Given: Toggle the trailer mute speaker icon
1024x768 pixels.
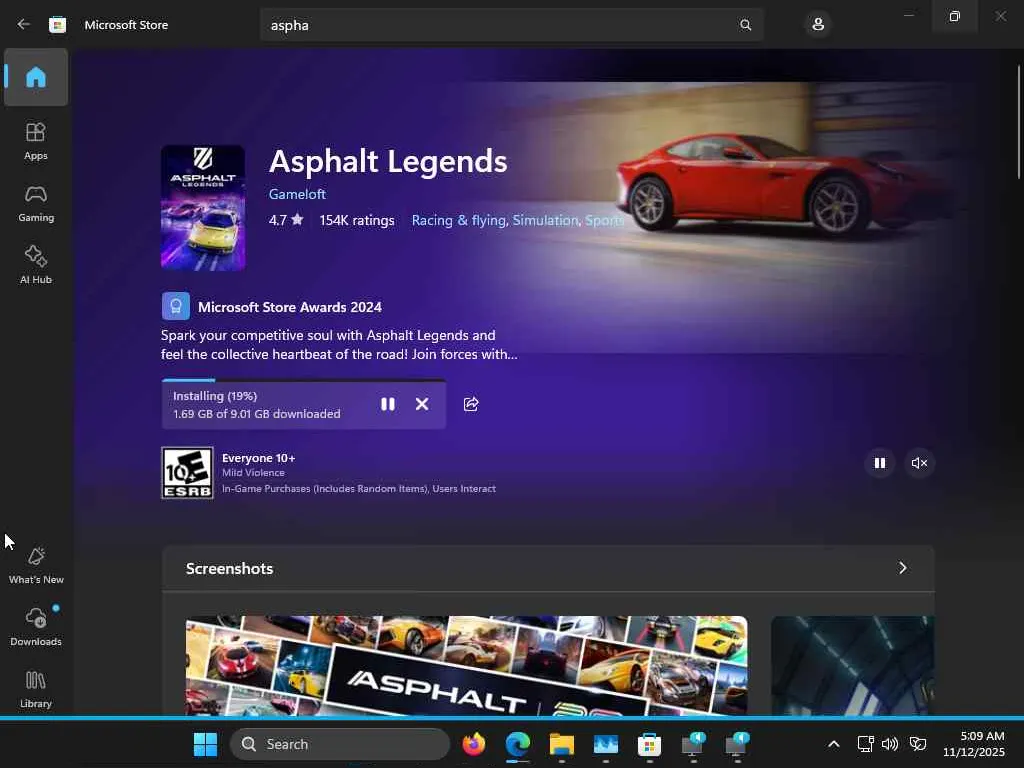Looking at the screenshot, I should pos(919,463).
